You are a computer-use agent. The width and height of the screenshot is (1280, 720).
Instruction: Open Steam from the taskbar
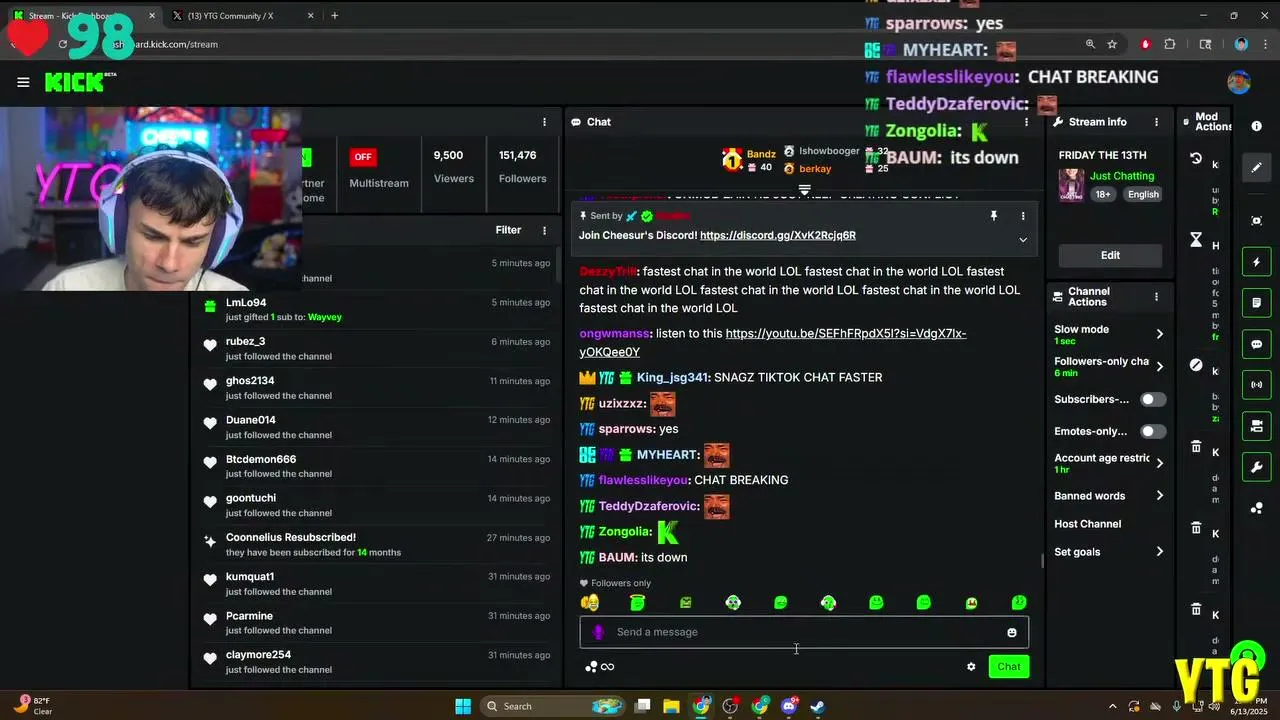tap(818, 706)
